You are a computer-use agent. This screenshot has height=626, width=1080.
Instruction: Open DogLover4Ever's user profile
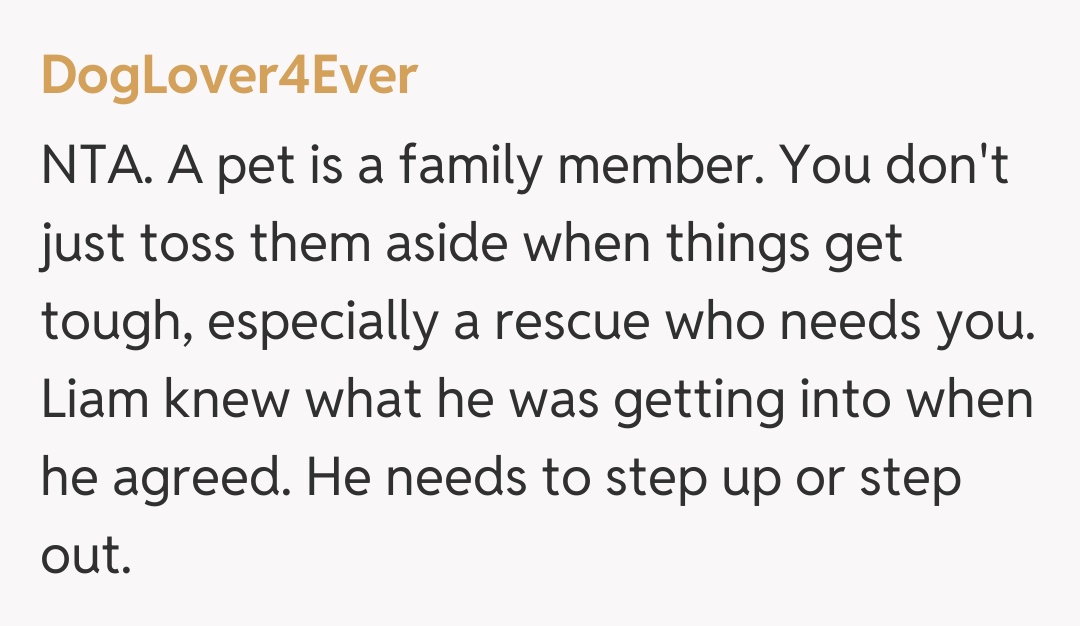[x=229, y=75]
